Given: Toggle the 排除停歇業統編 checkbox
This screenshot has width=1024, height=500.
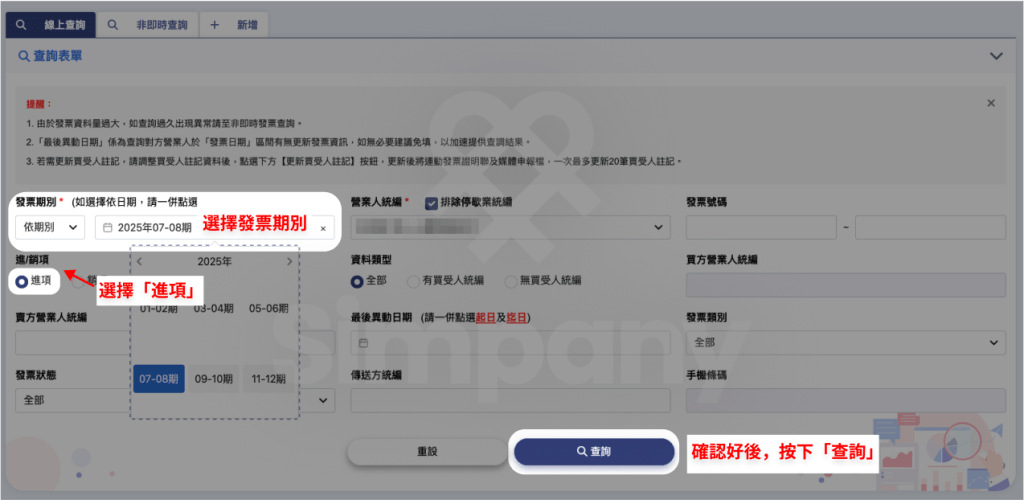Looking at the screenshot, I should [x=432, y=202].
